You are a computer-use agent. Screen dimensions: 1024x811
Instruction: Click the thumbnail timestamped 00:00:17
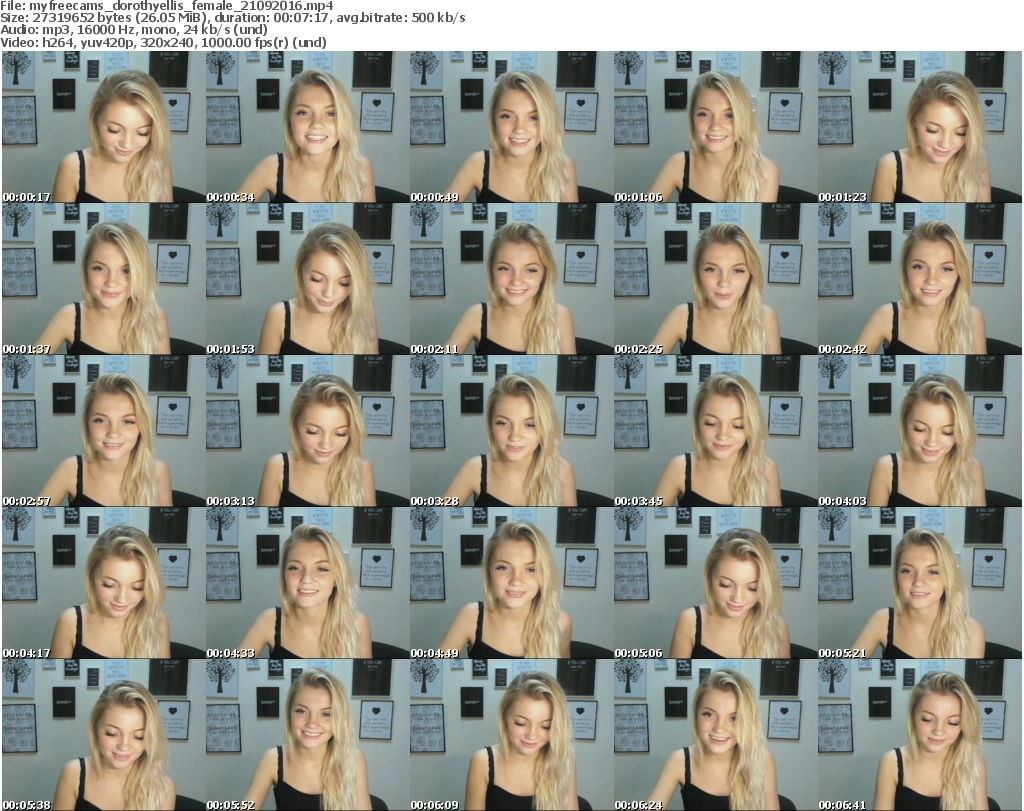[x=103, y=127]
